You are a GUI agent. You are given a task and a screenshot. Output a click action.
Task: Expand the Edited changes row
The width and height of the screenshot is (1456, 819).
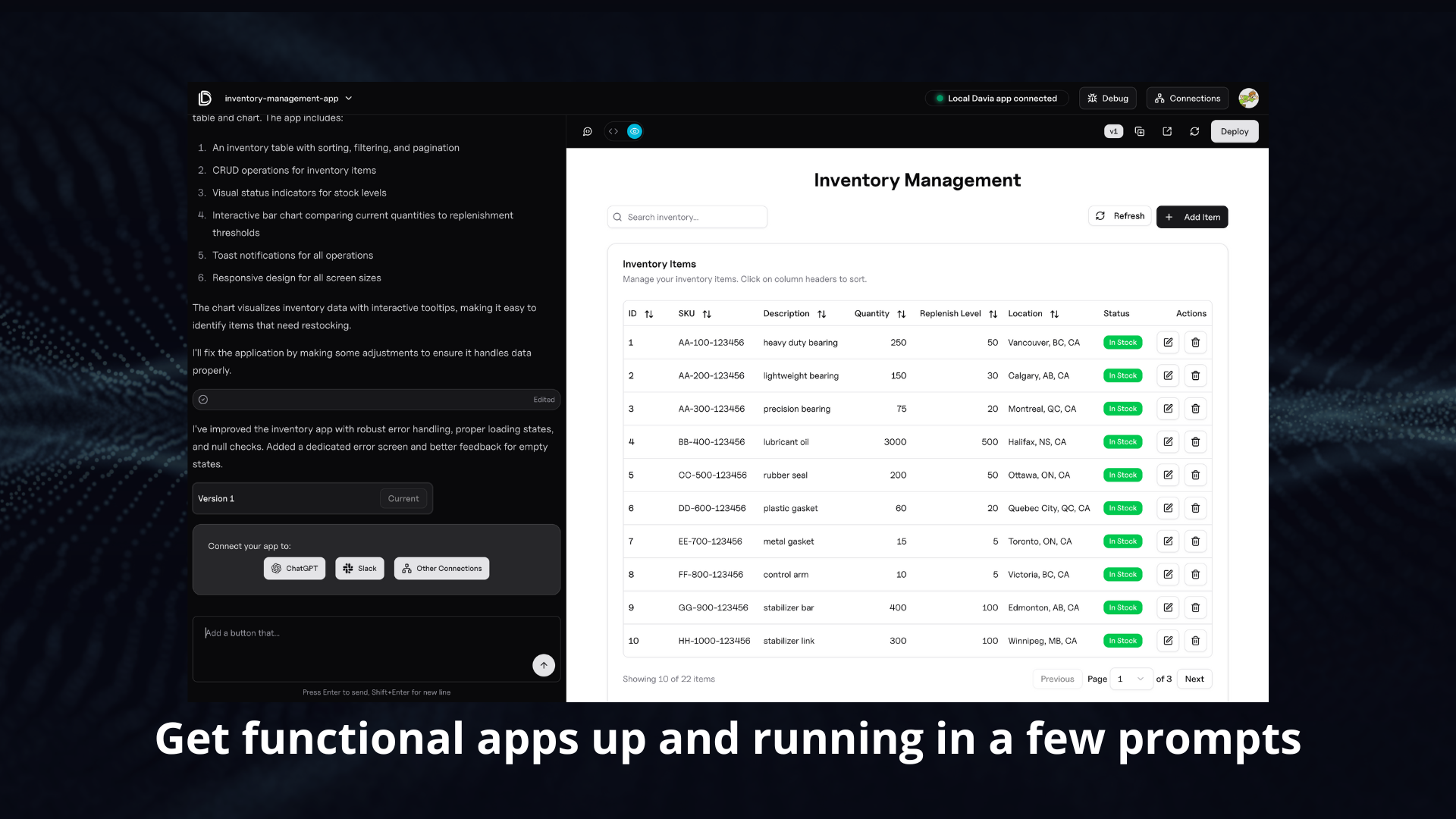tap(376, 400)
